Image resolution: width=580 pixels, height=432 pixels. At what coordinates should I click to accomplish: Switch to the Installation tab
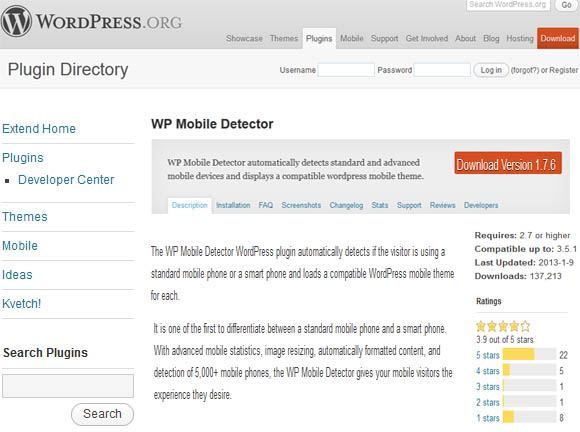coord(233,205)
